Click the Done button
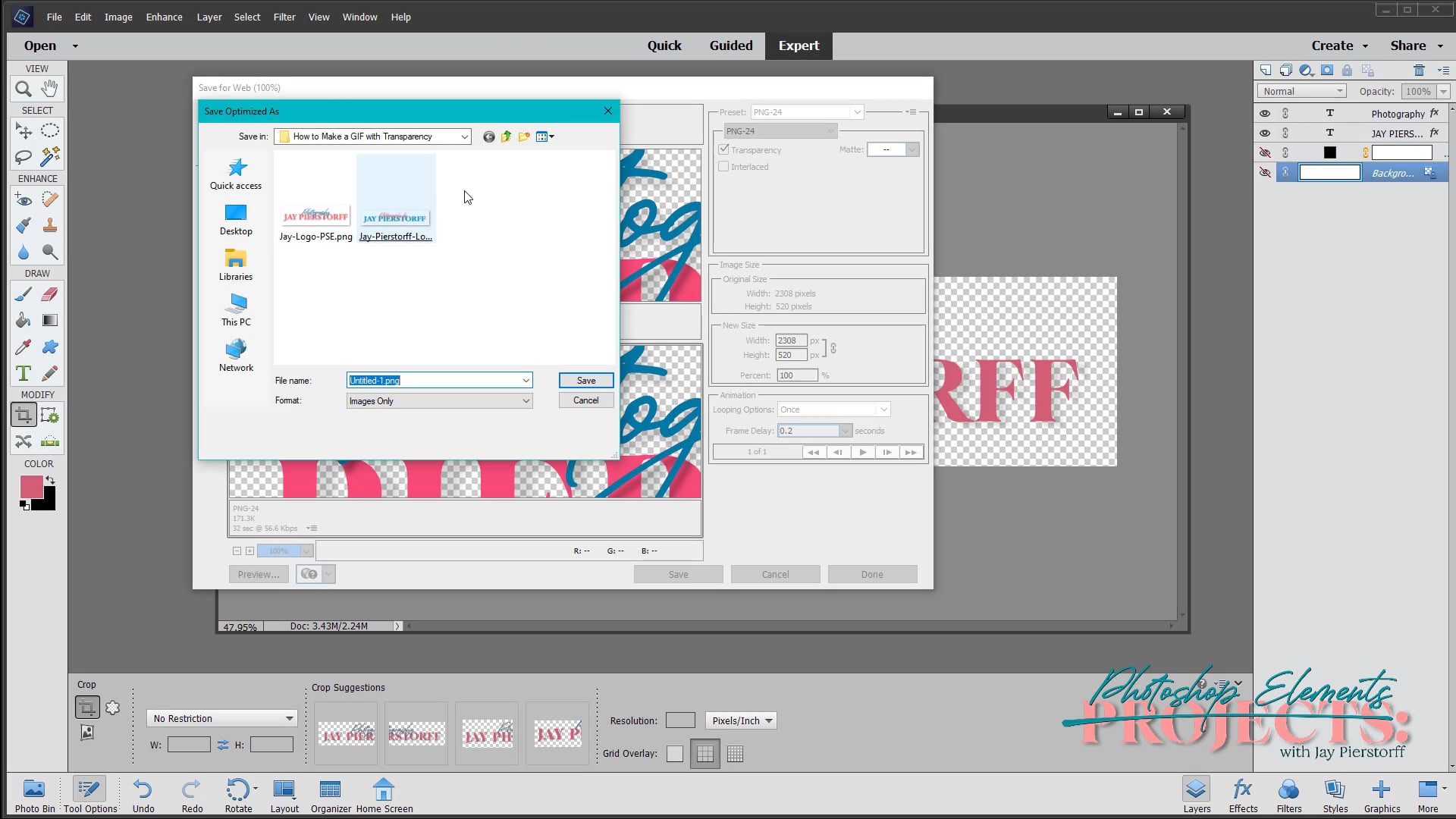Image resolution: width=1456 pixels, height=819 pixels. (871, 574)
